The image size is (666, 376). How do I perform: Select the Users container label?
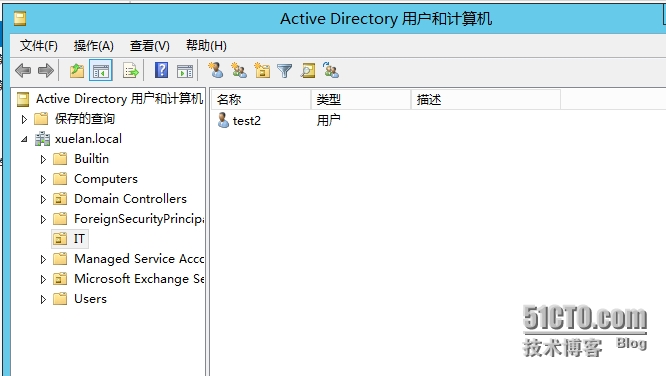click(90, 299)
